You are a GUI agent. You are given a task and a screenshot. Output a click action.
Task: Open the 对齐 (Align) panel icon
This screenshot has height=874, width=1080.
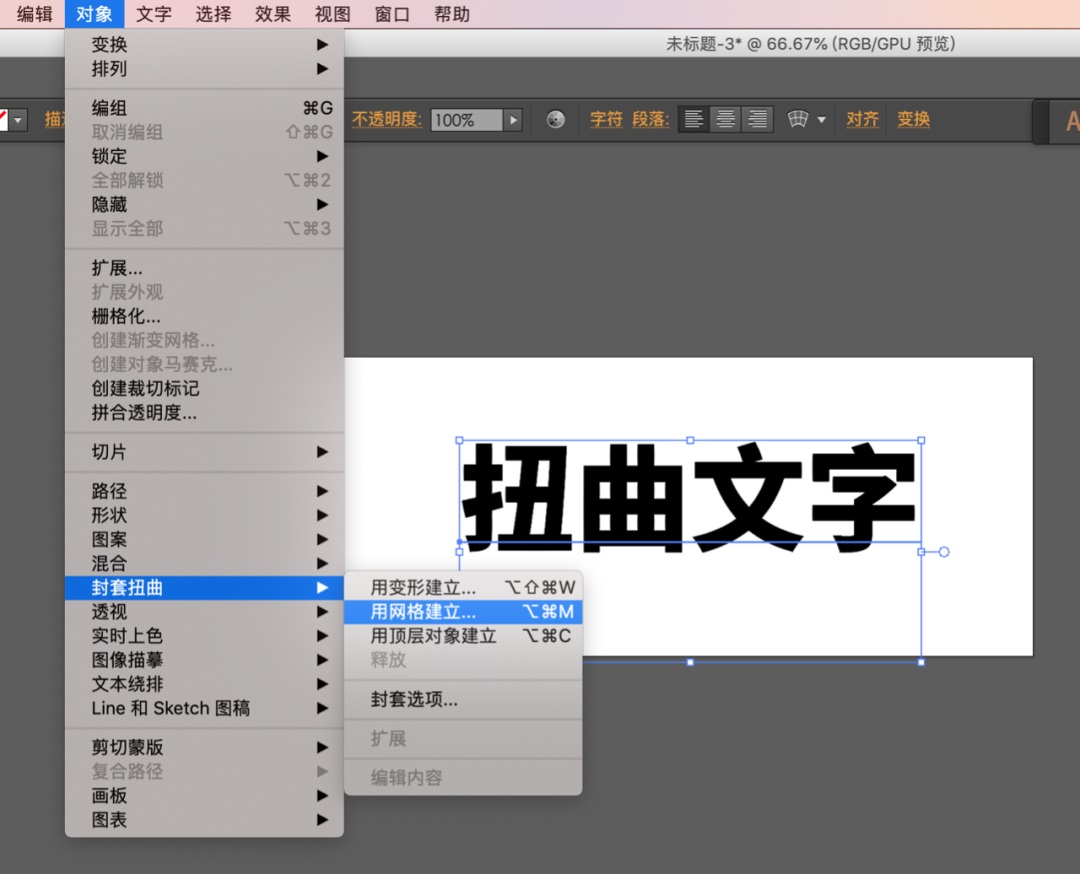click(861, 120)
